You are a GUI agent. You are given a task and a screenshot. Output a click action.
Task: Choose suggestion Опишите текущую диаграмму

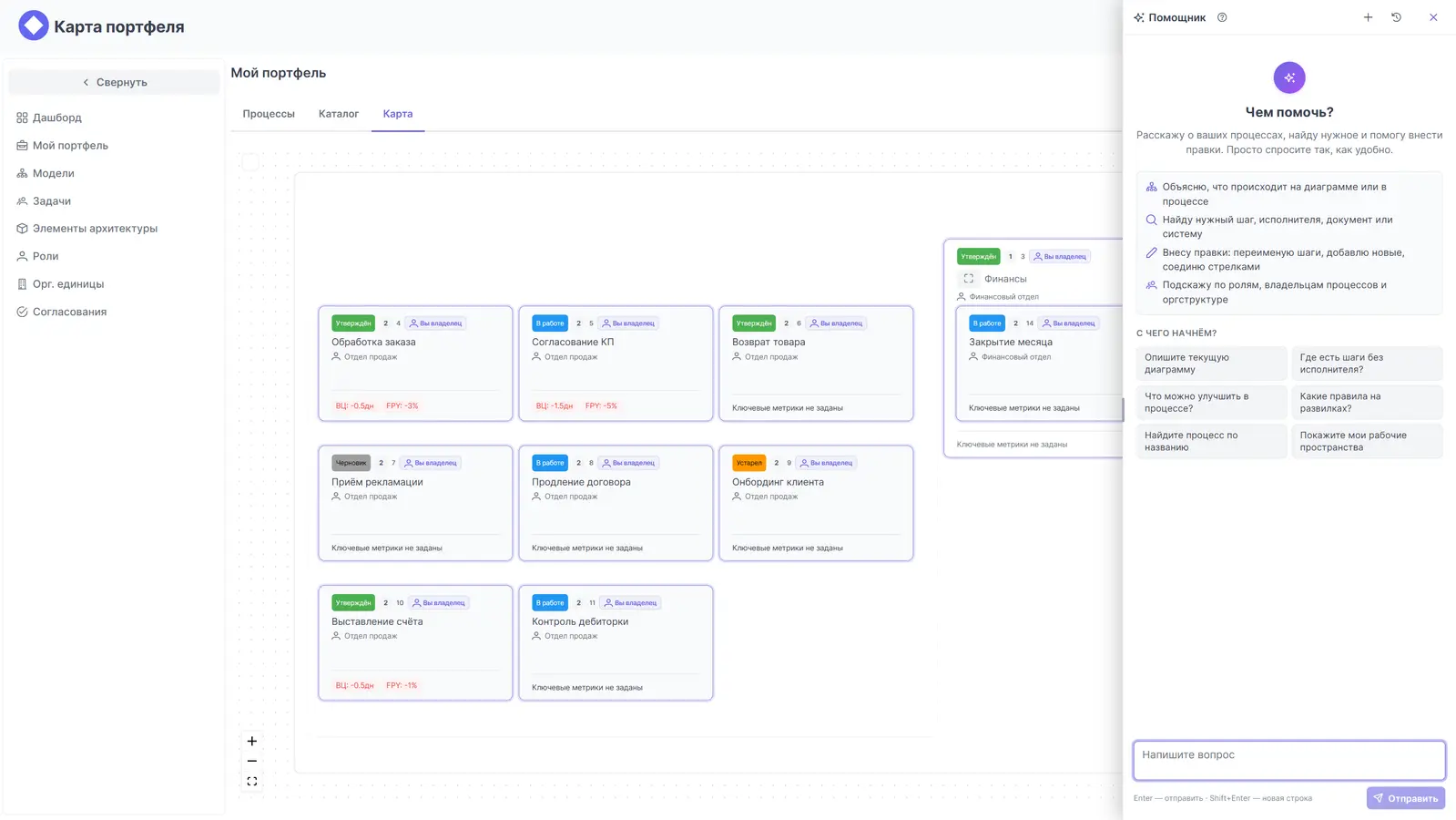pos(1211,364)
